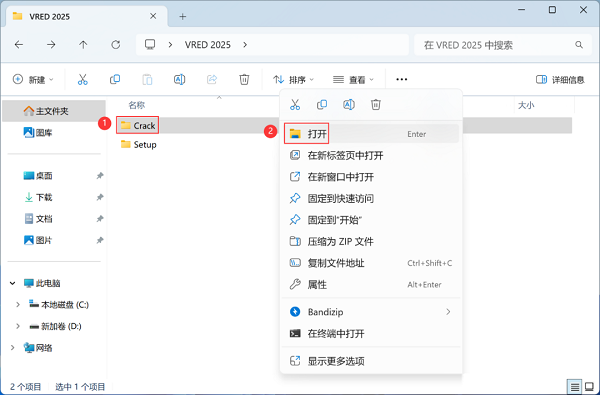Expand the chevron after VRED 2025 in address bar

(x=245, y=45)
